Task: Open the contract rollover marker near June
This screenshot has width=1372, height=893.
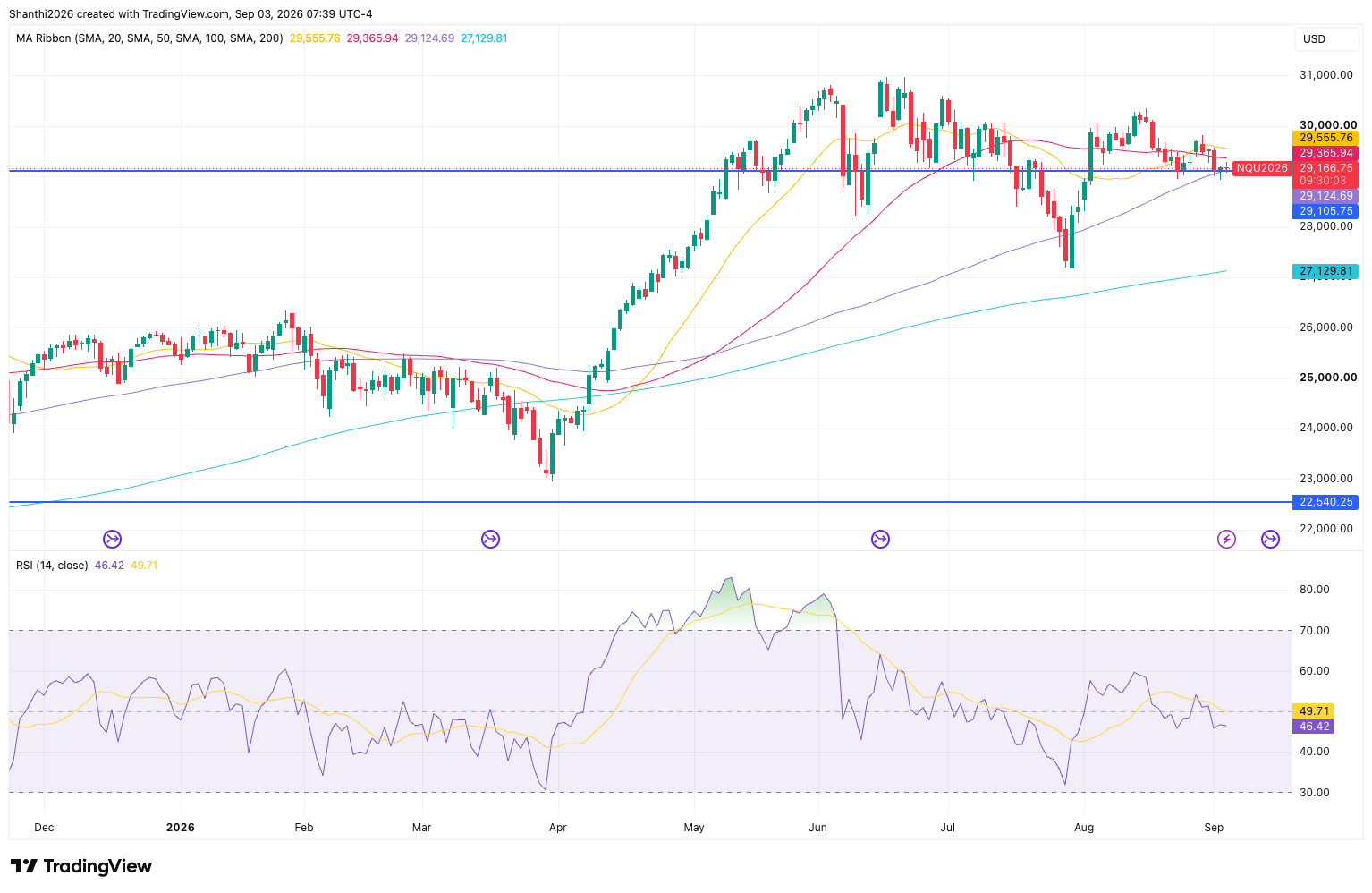Action: click(880, 539)
